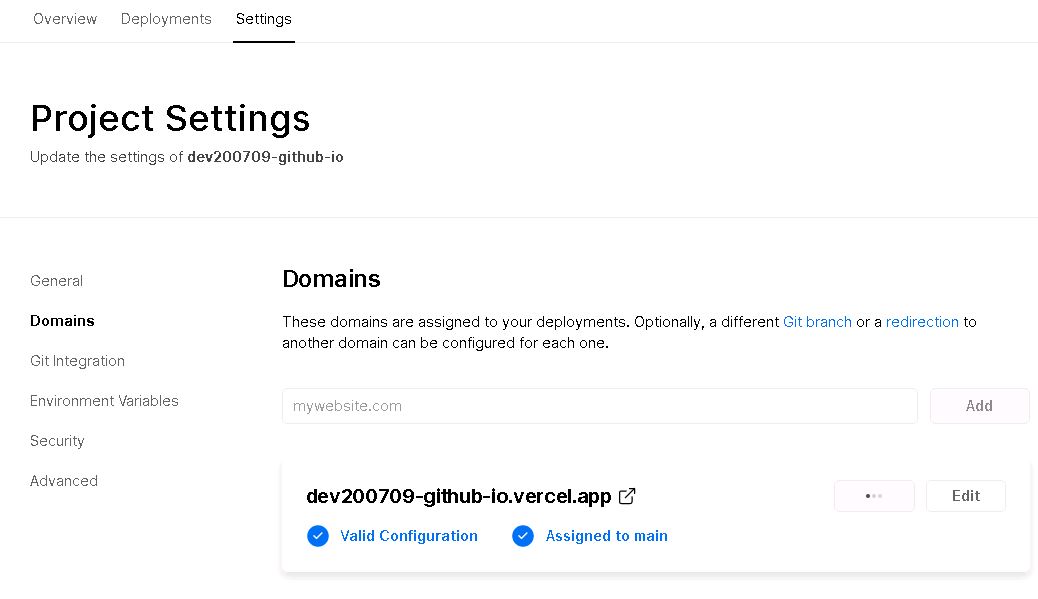1038x599 pixels.
Task: Open Environment Variables section
Action: coord(104,401)
